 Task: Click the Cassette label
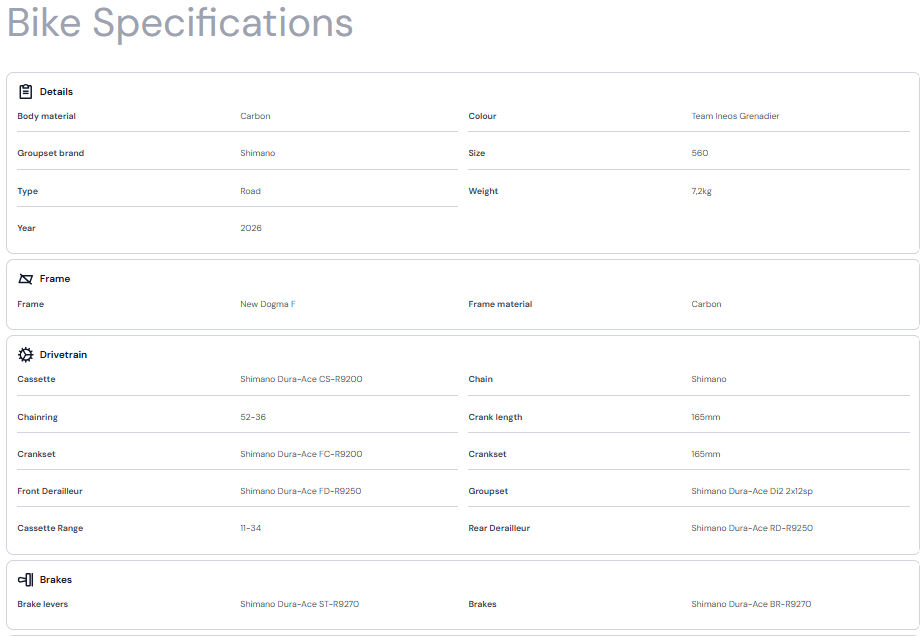pyautogui.click(x=36, y=379)
